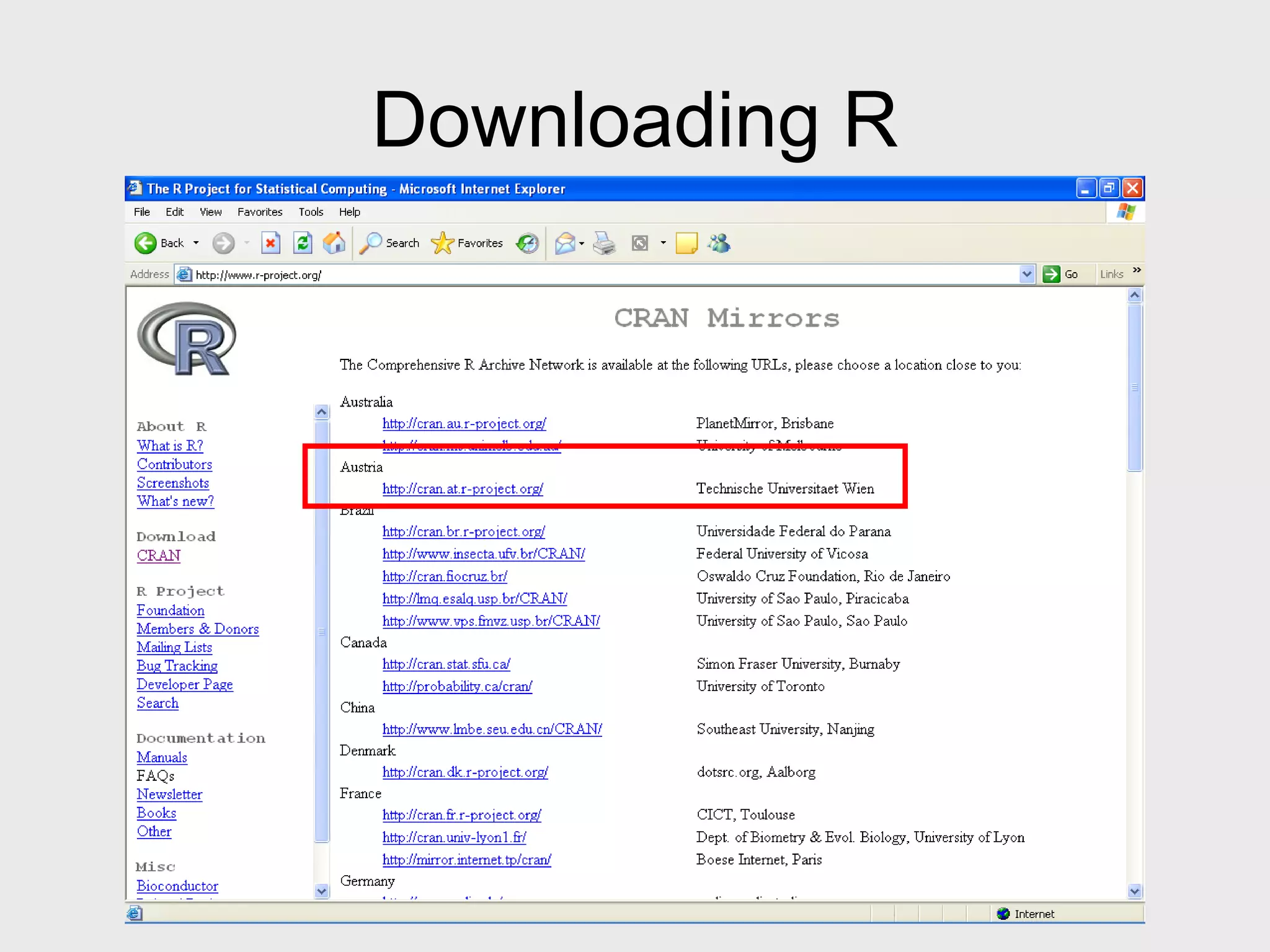Expand the Back history dropdown arrow
Viewport: 1270px width, 952px height.
(196, 243)
